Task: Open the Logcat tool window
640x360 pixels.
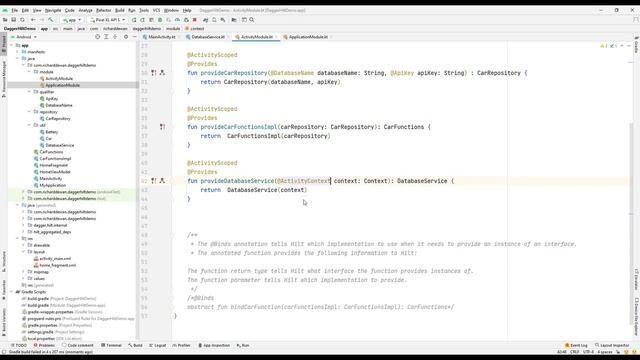Action: [158, 345]
